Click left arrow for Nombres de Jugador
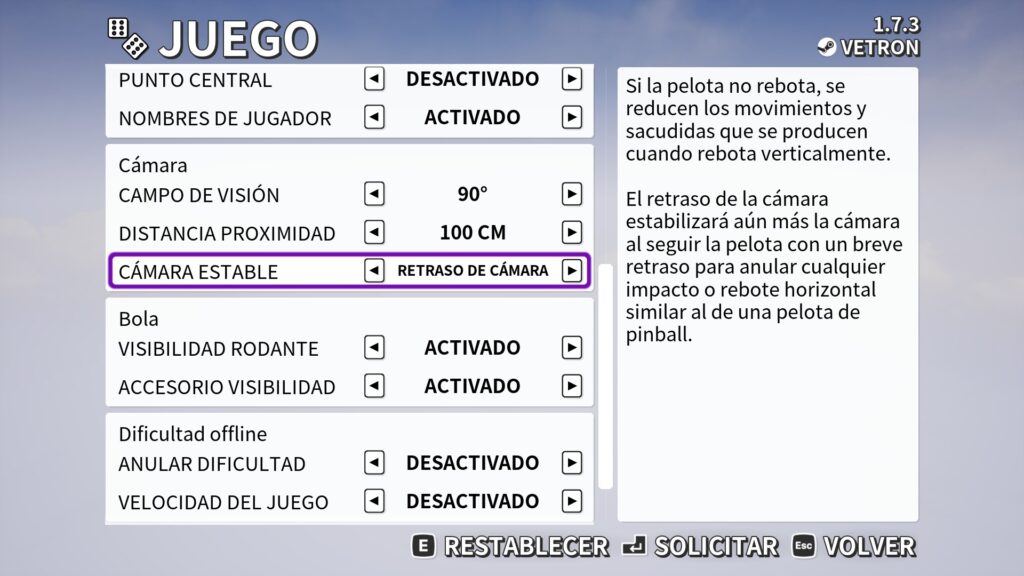The width and height of the screenshot is (1024, 576). (374, 118)
